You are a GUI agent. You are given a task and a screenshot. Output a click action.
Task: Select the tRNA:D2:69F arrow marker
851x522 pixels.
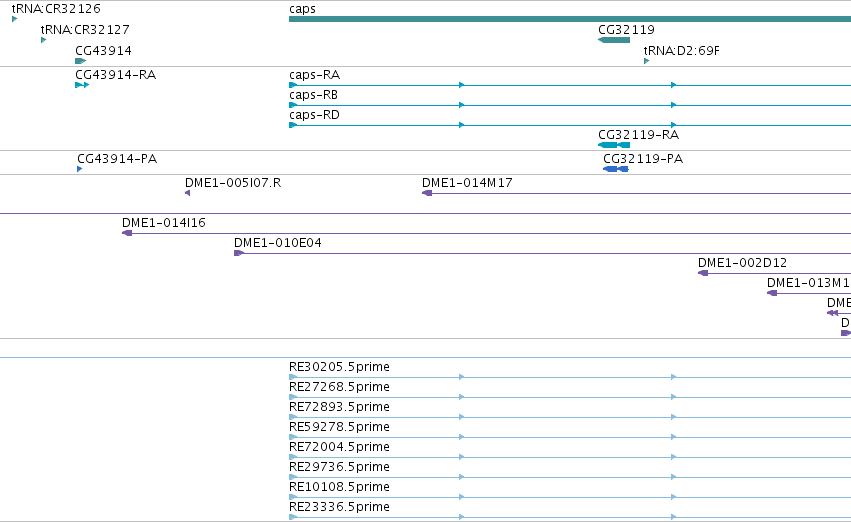pos(646,61)
